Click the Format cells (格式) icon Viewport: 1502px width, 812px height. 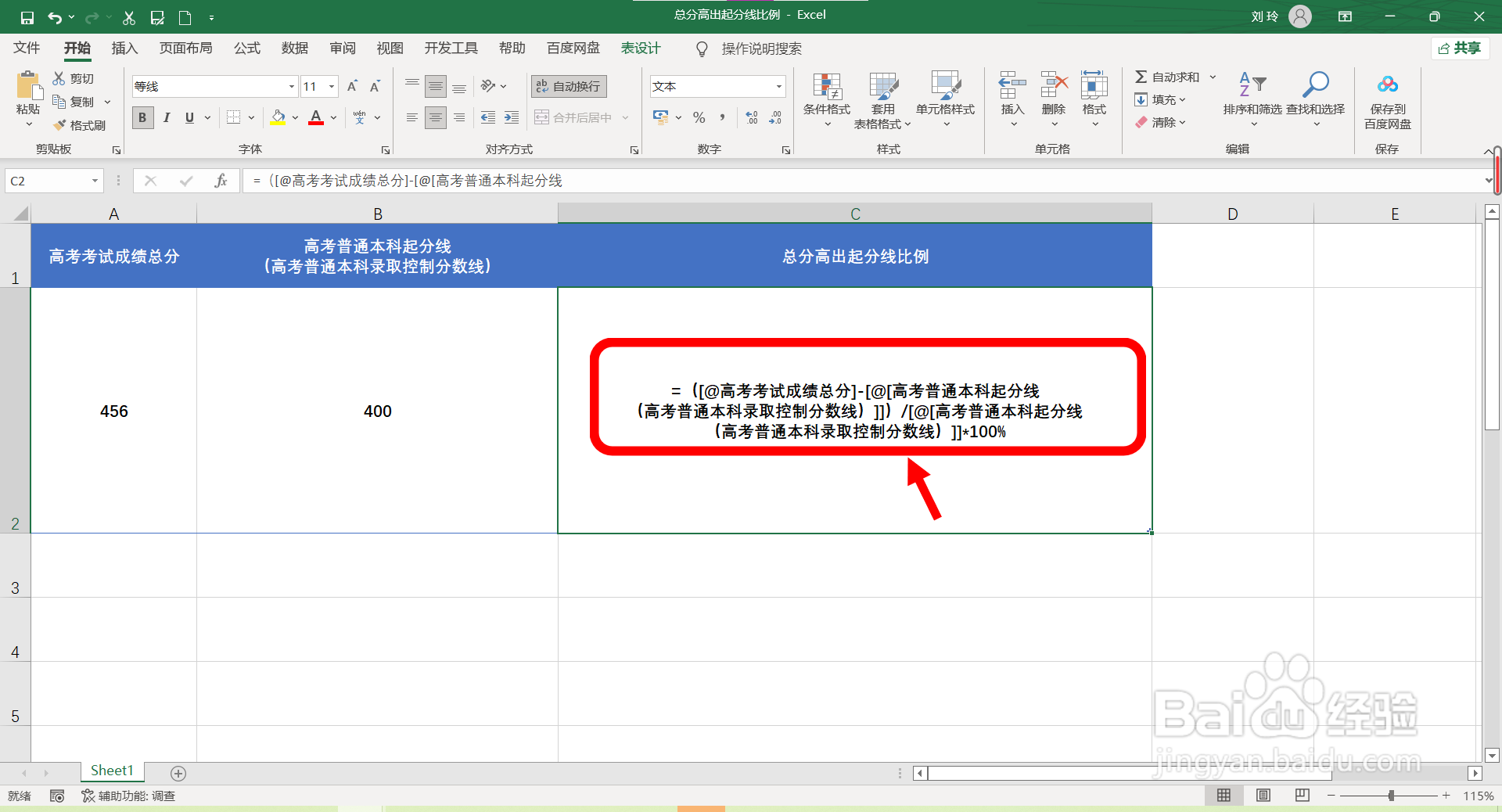click(1094, 86)
